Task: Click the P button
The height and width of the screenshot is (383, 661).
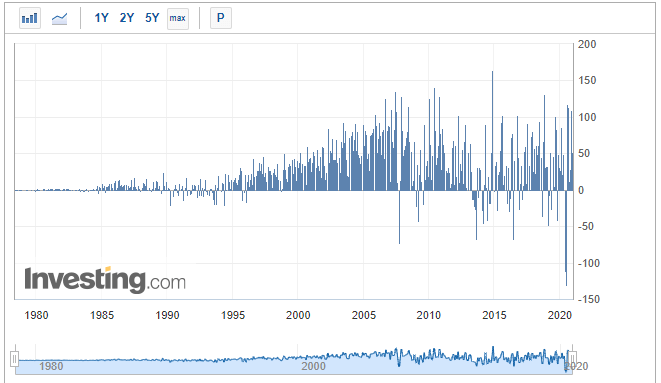Action: click(x=220, y=18)
